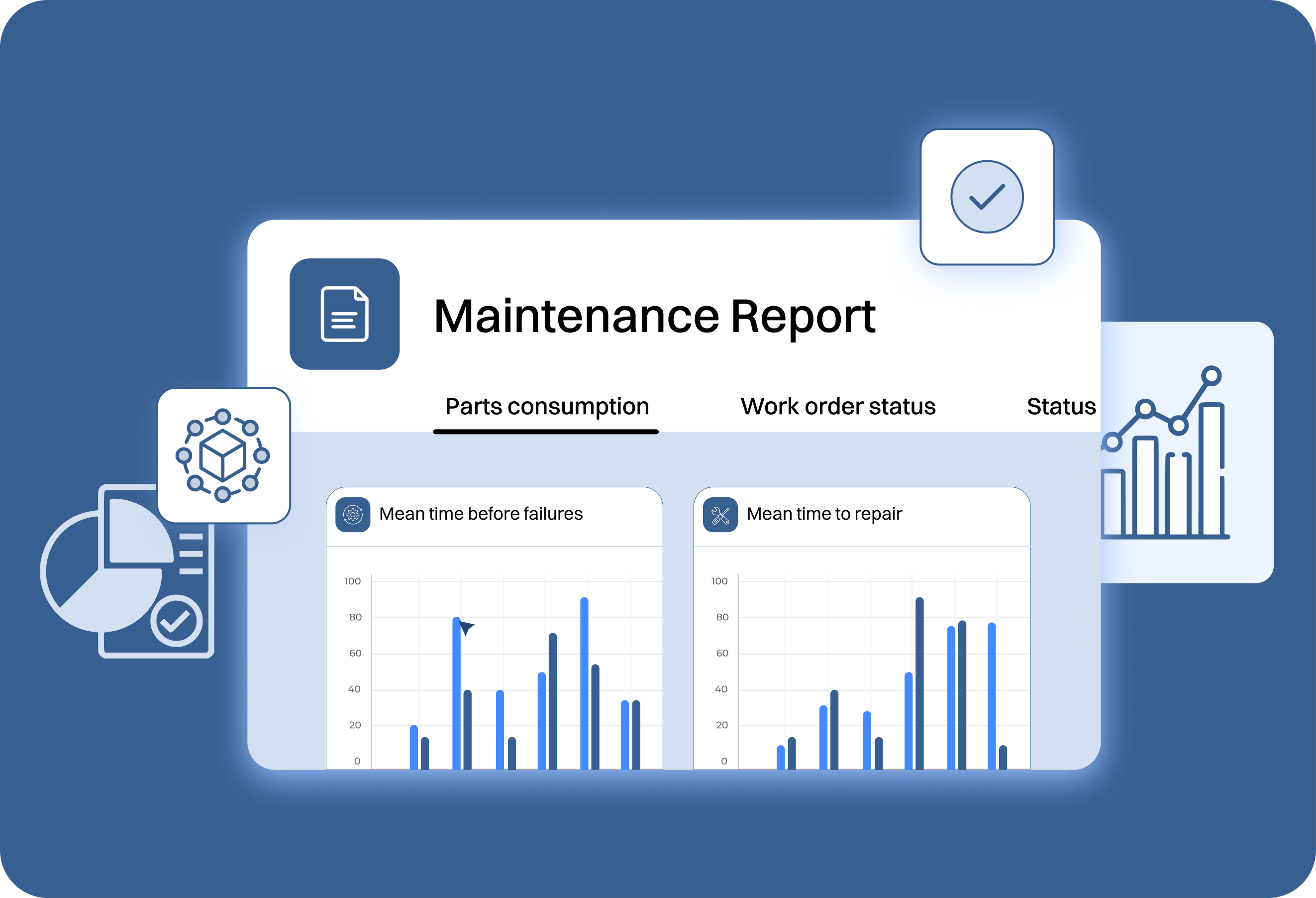This screenshot has width=1316, height=898.
Task: Click the arrow cursor on the chart
Action: [466, 627]
